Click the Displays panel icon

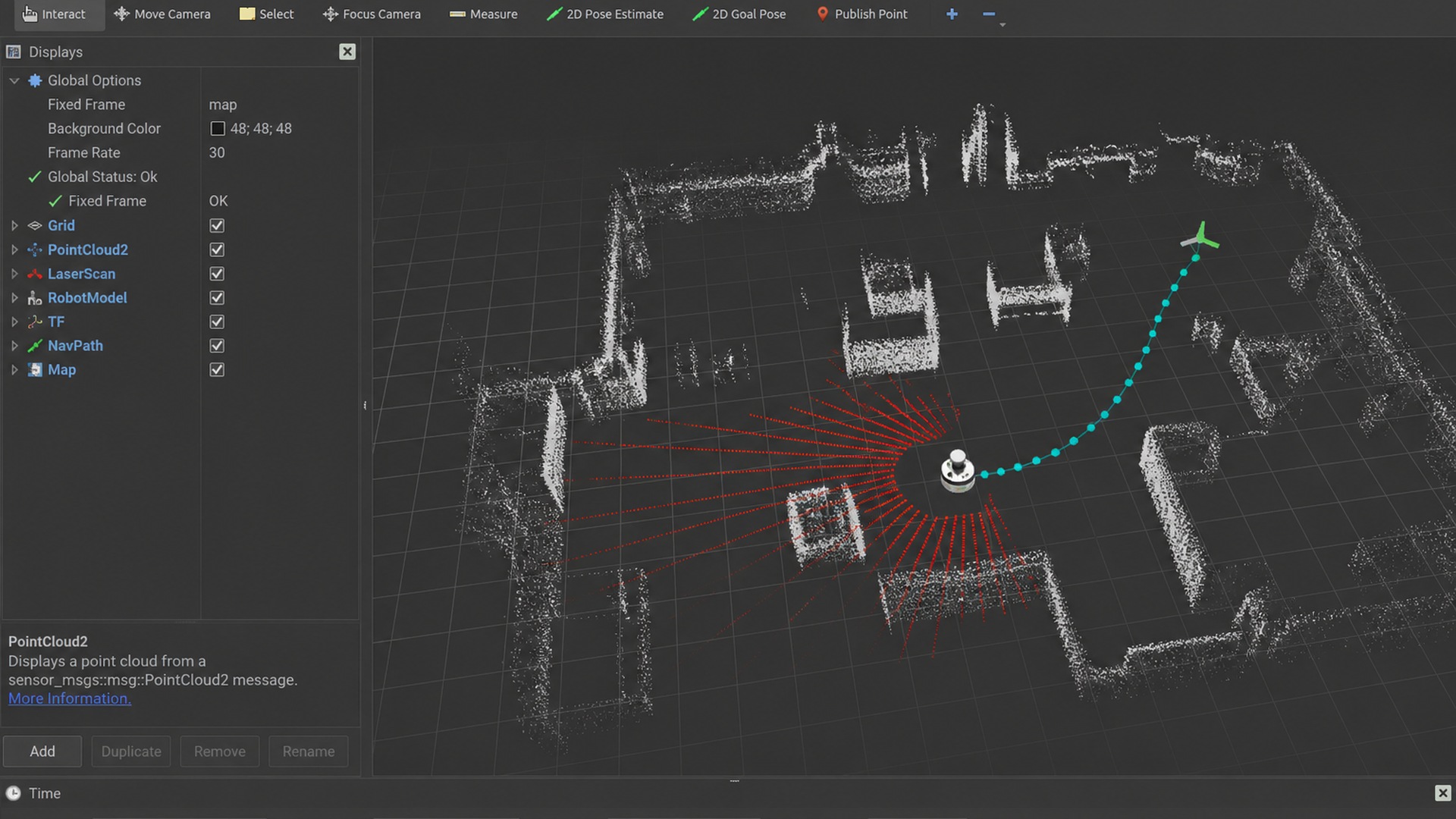tap(13, 52)
